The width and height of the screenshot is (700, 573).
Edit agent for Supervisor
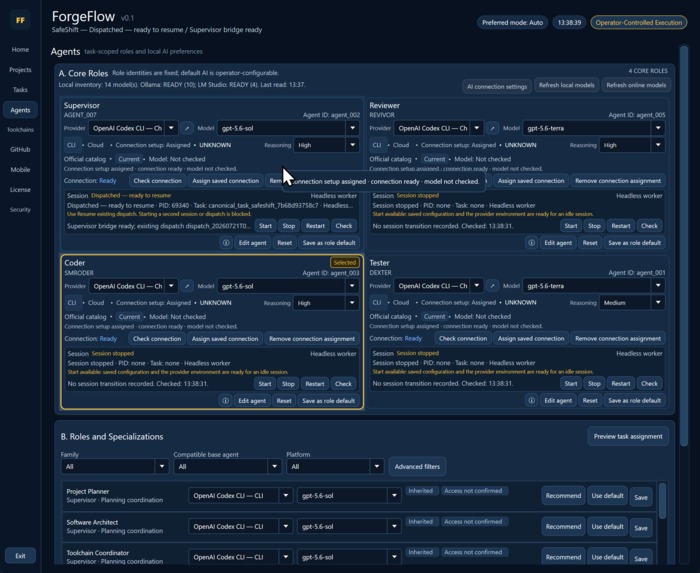[252, 243]
